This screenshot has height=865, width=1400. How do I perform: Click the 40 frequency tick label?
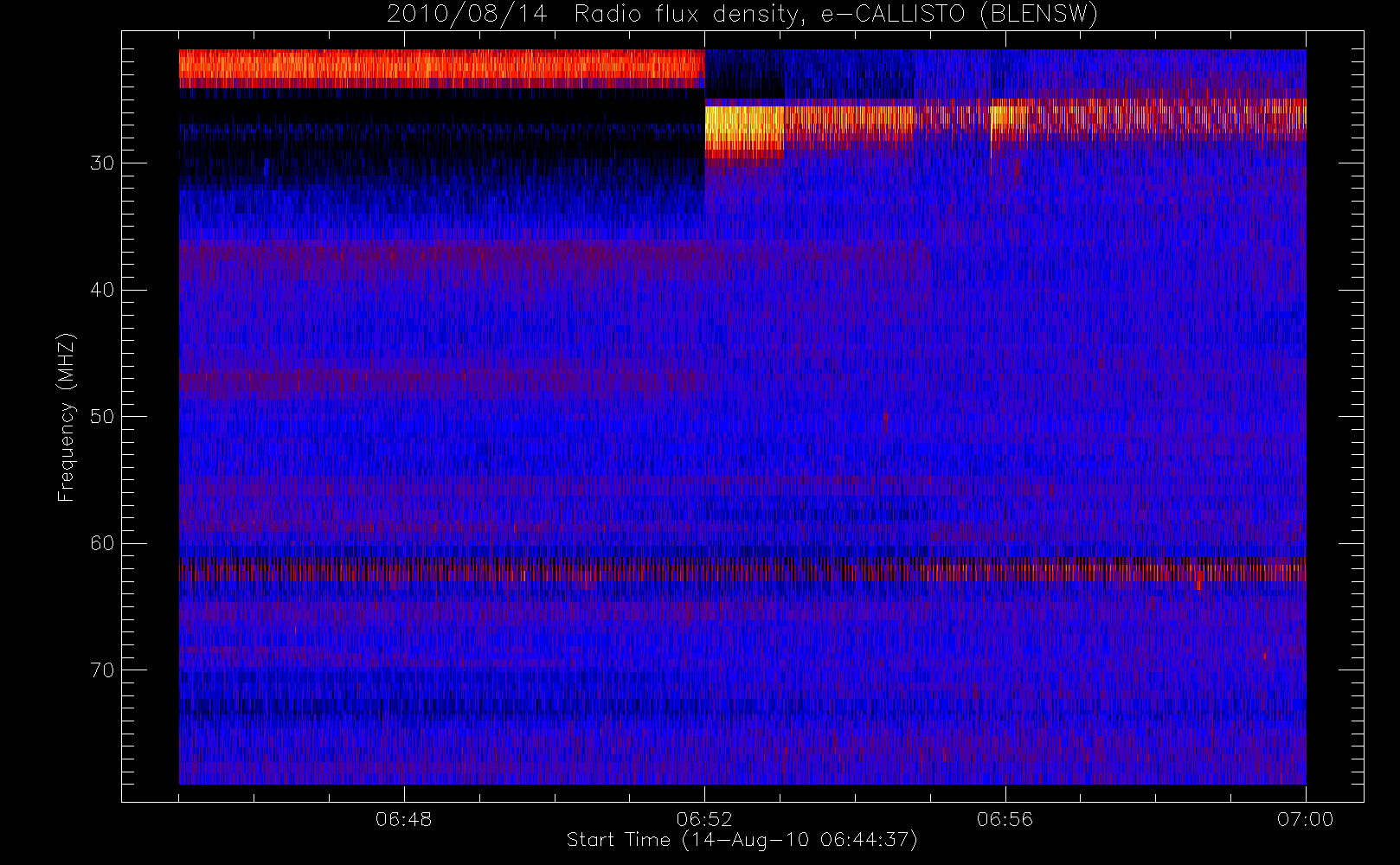102,290
